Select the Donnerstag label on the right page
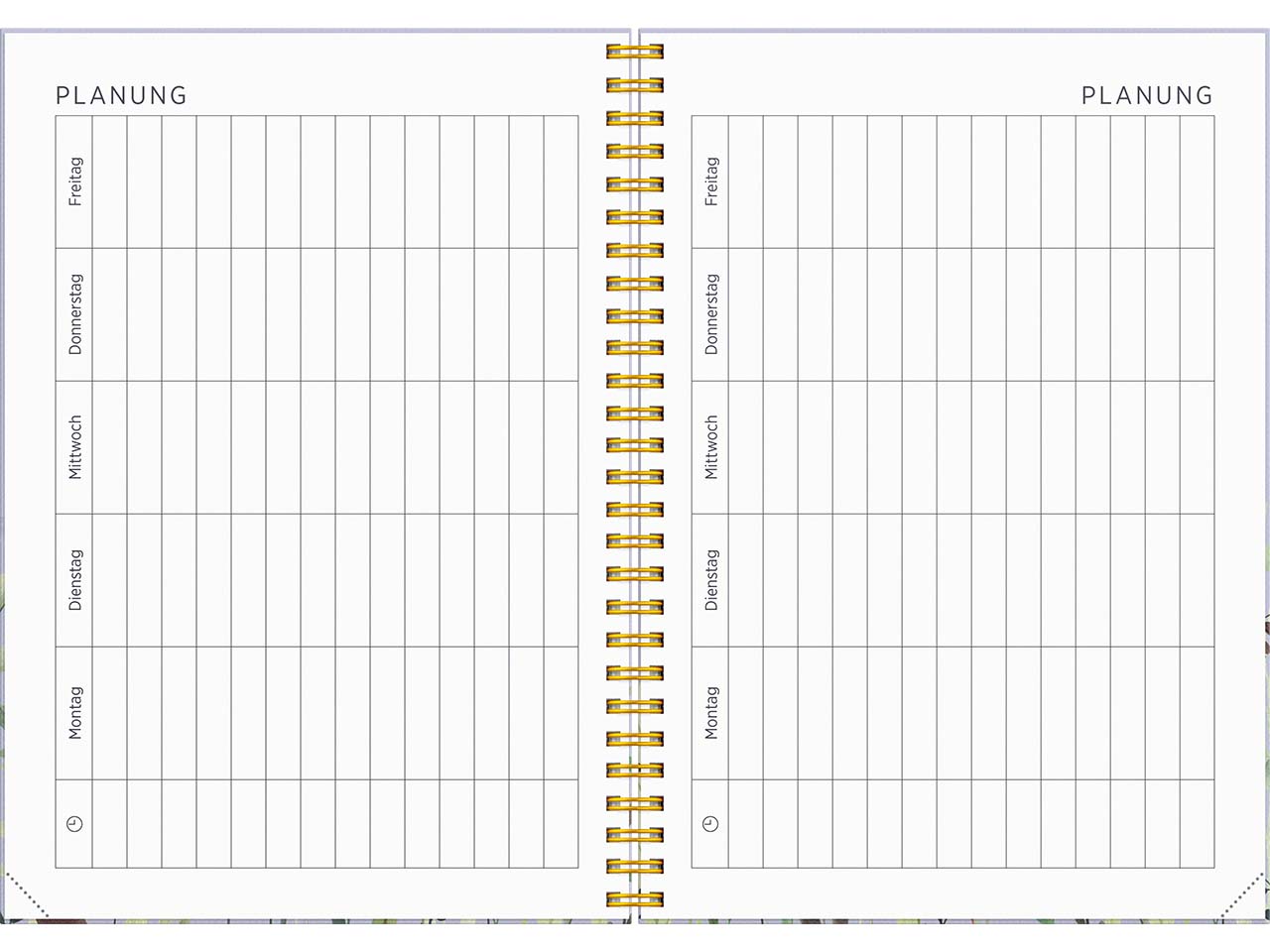The width and height of the screenshot is (1270, 952). click(710, 314)
